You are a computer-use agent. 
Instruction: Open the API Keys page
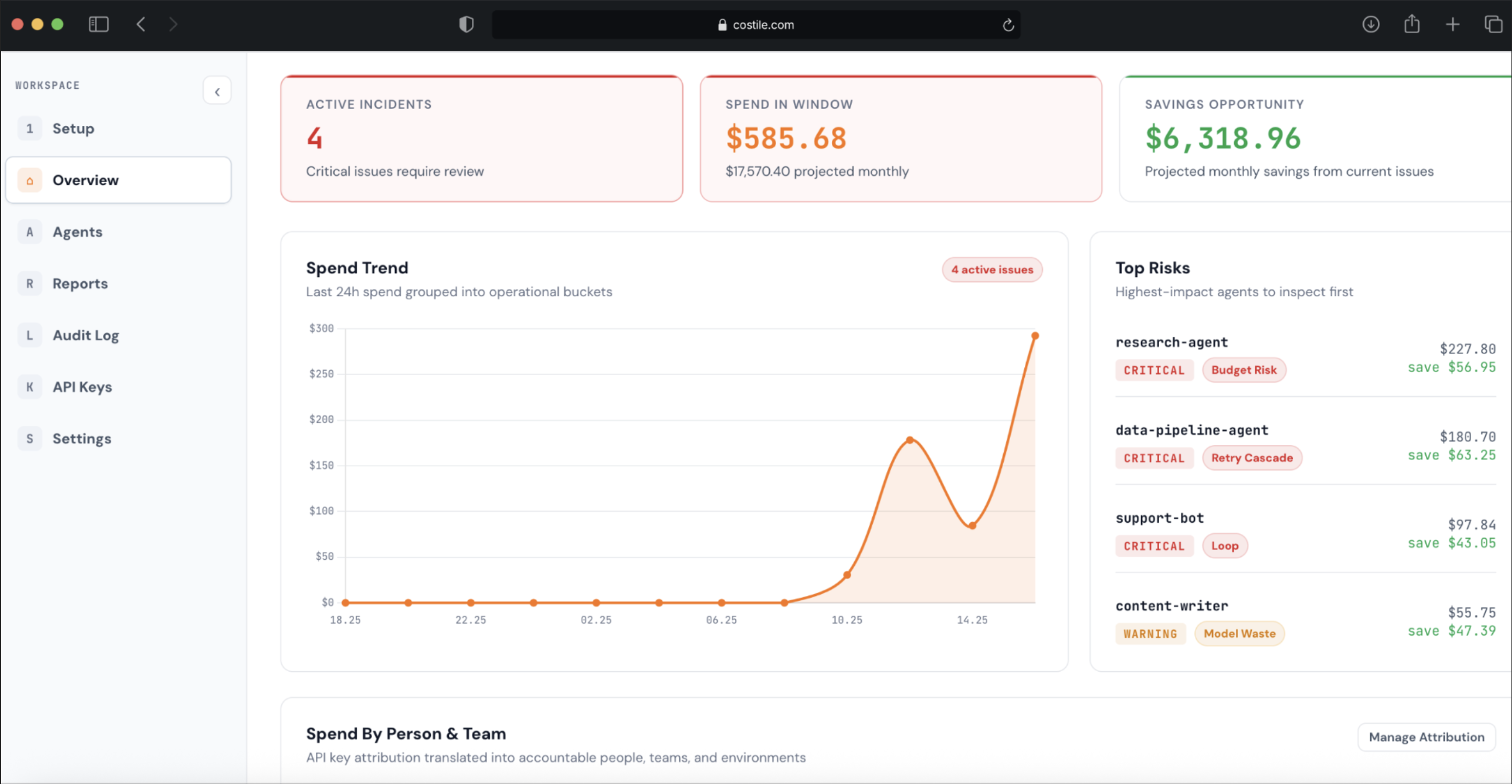point(118,387)
